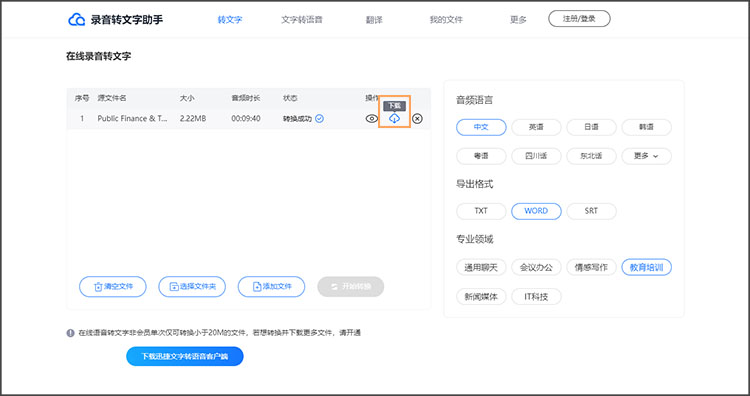Select 新闻媒体 professional field
Viewport: 750px width, 396px height.
coord(481,297)
